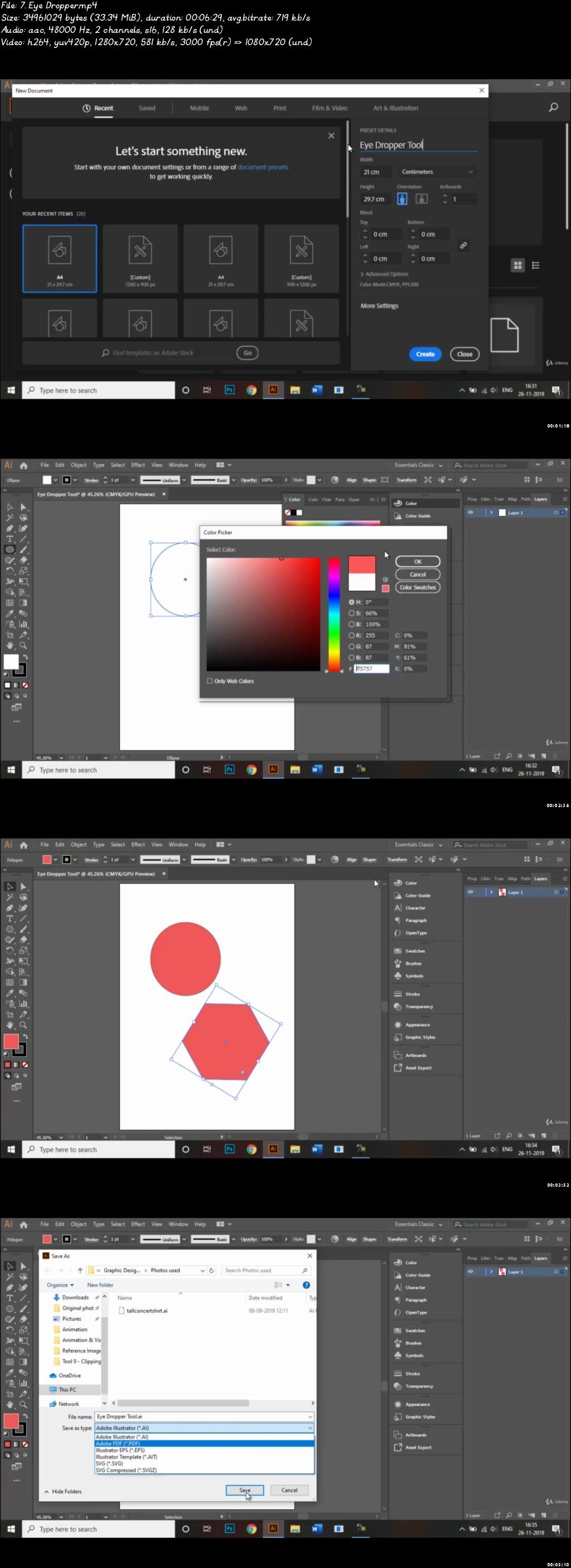Image resolution: width=571 pixels, height=1568 pixels.
Task: Click New folder in Save As dialog
Action: 100,1285
